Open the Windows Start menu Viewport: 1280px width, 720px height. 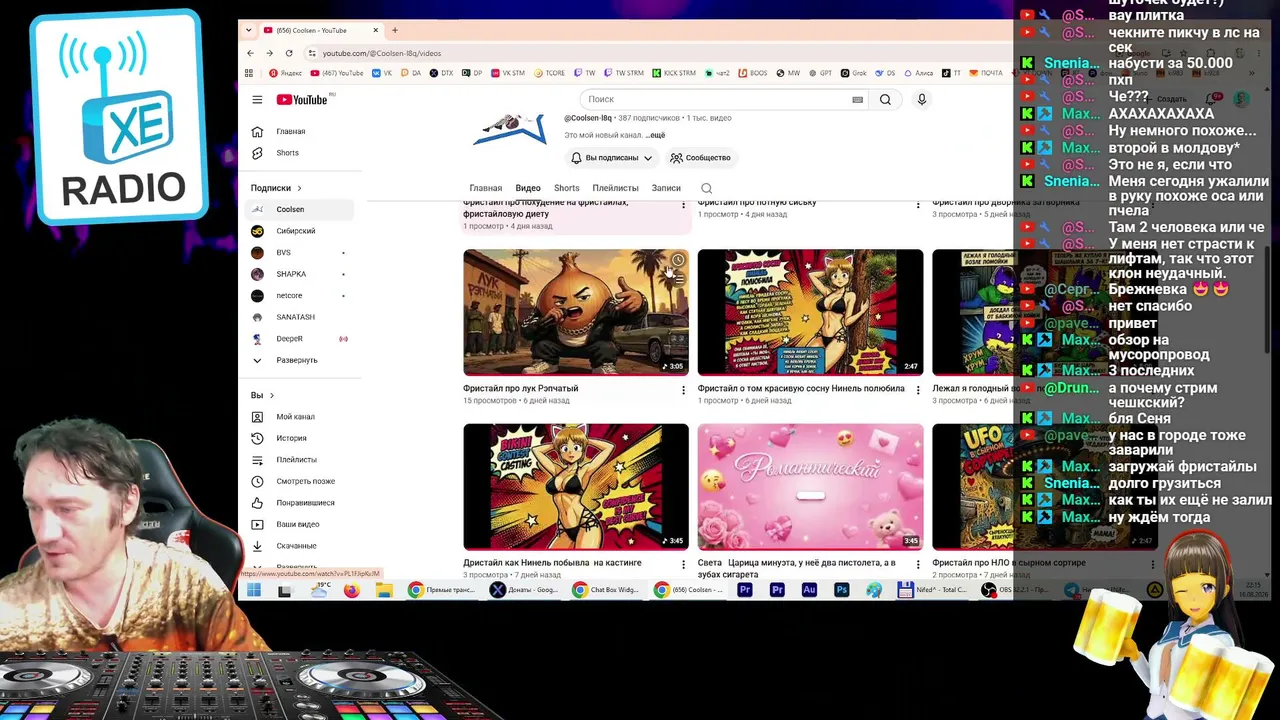[254, 591]
